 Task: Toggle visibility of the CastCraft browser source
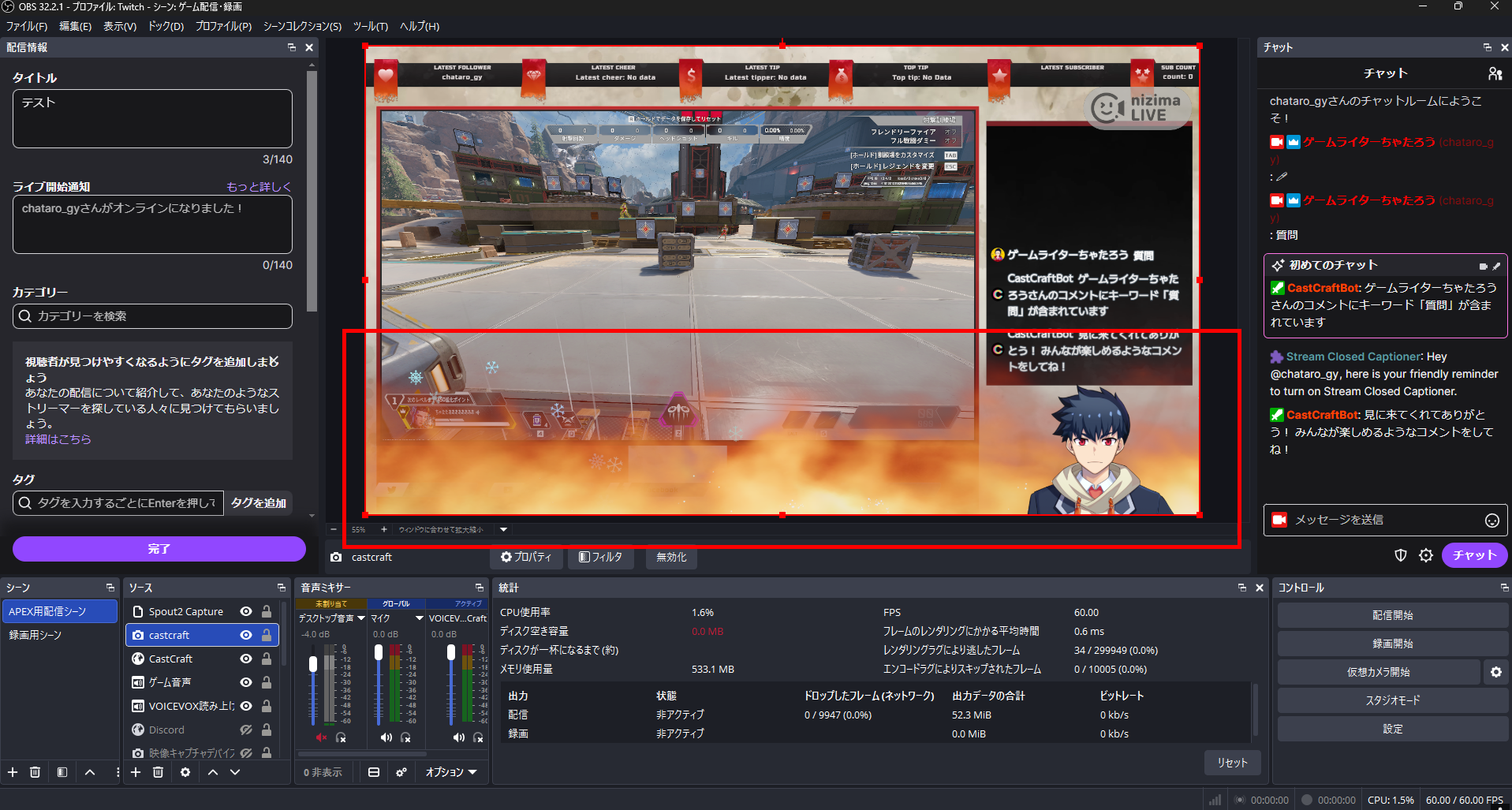[x=246, y=659]
